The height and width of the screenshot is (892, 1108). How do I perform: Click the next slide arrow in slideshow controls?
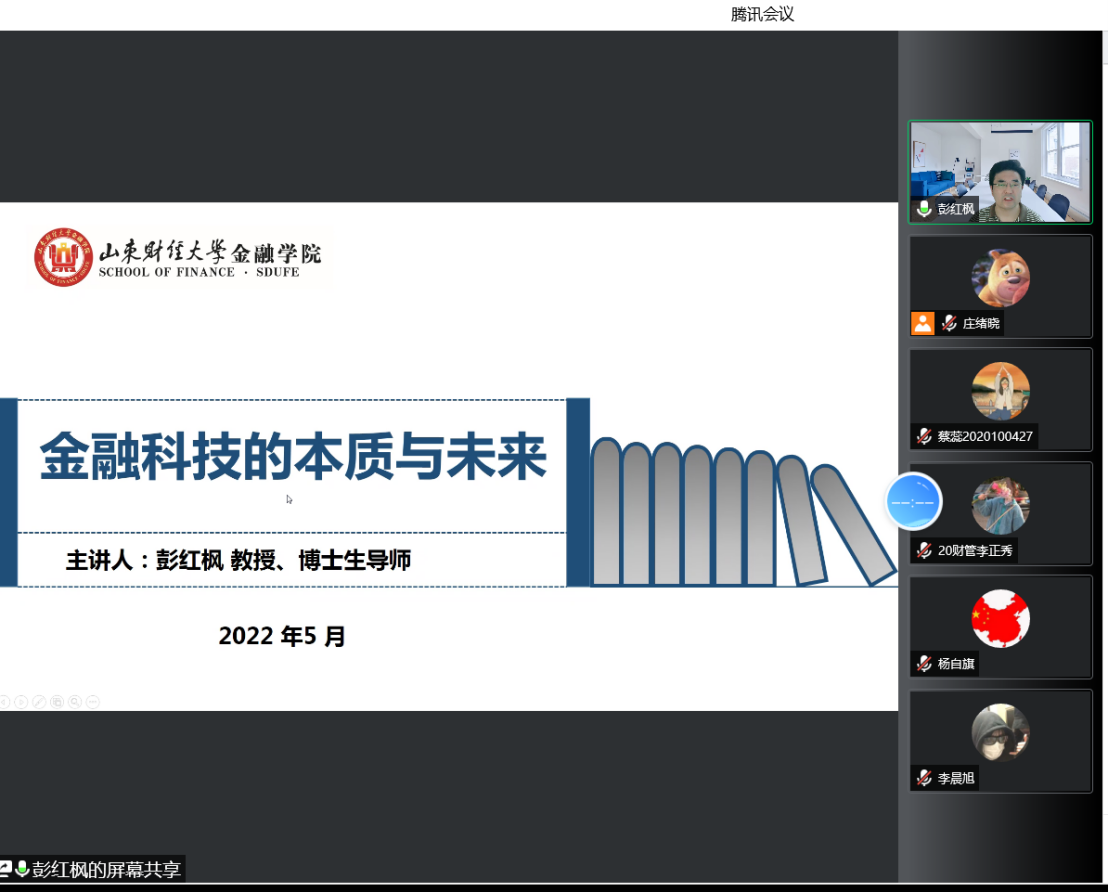click(x=20, y=702)
